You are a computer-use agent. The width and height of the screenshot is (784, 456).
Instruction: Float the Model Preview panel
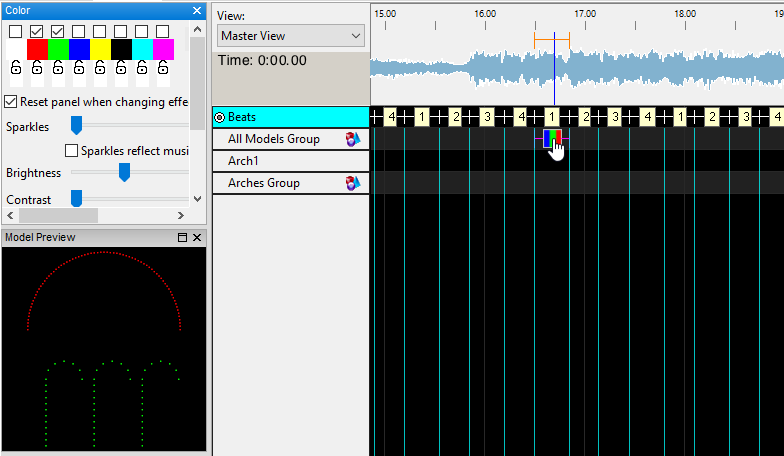click(x=183, y=238)
